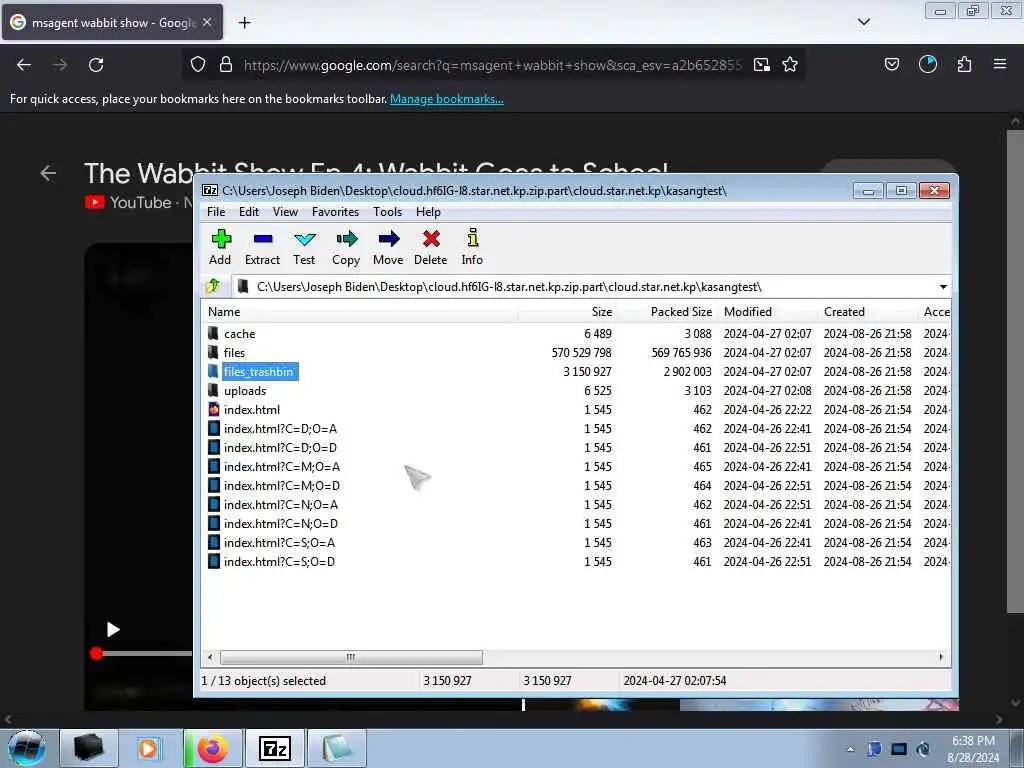Click the Add toolbar icon in 7-Zip
The image size is (1024, 768).
tap(221, 239)
